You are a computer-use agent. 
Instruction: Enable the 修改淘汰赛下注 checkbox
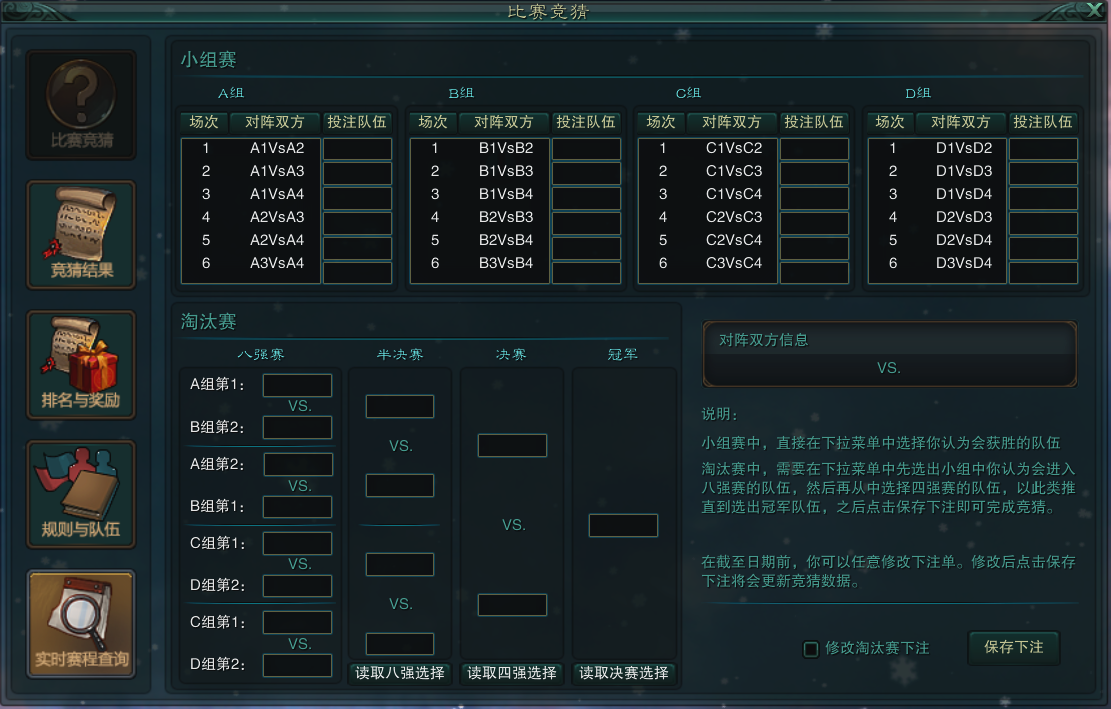coord(811,649)
